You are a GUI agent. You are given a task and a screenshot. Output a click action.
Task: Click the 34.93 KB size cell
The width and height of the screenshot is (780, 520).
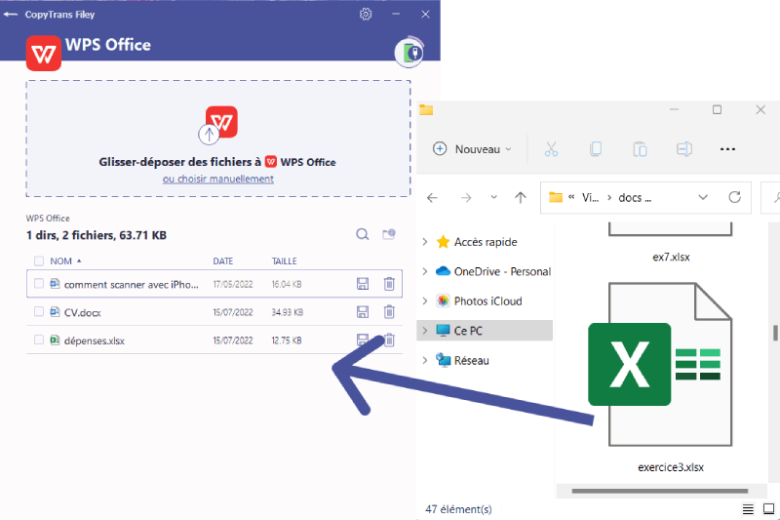pos(287,312)
